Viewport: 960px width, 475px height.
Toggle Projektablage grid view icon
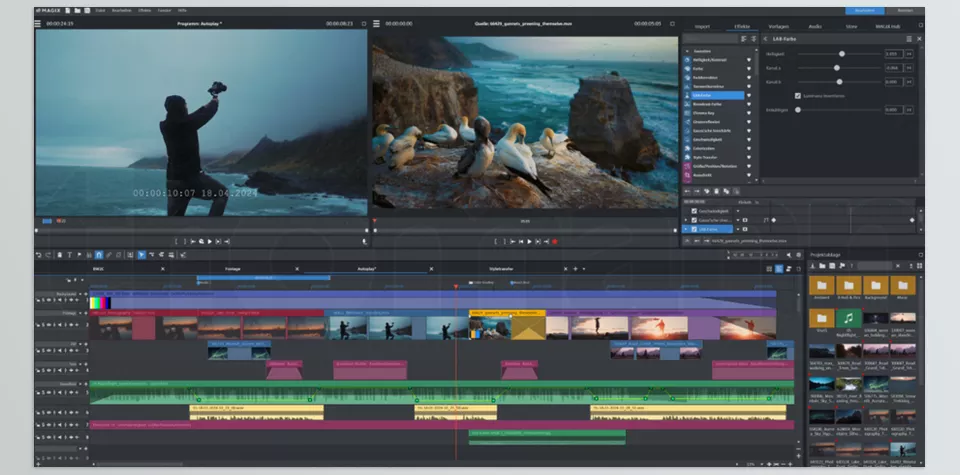point(920,266)
